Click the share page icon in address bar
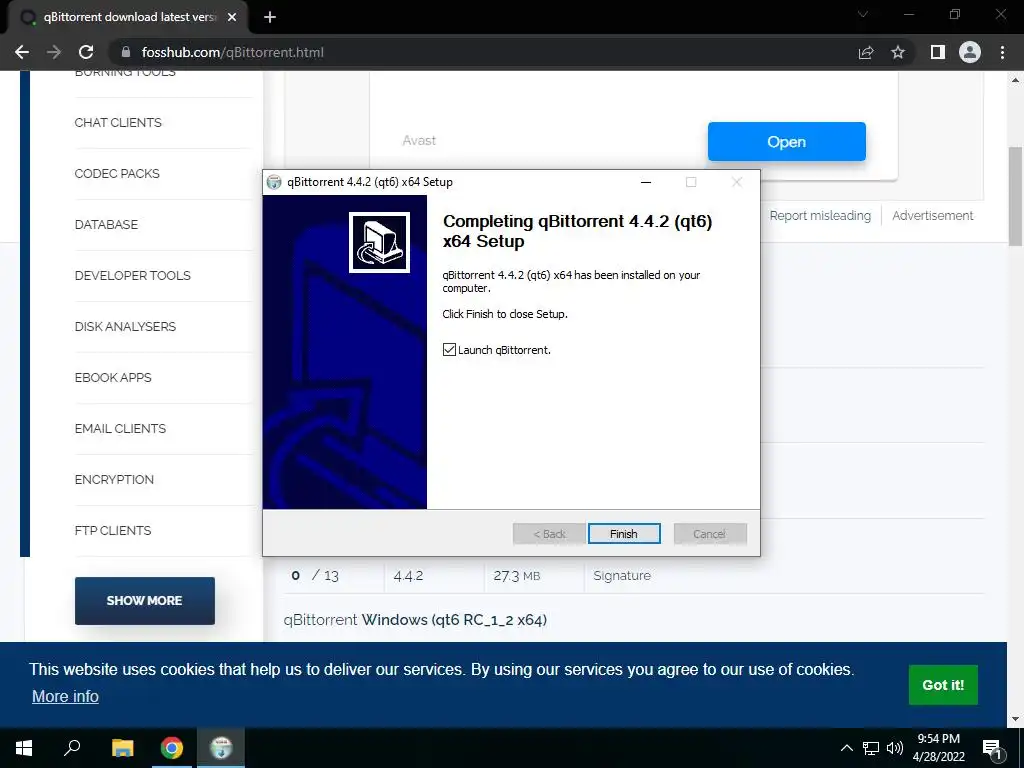The height and width of the screenshot is (768, 1024). pyautogui.click(x=866, y=52)
